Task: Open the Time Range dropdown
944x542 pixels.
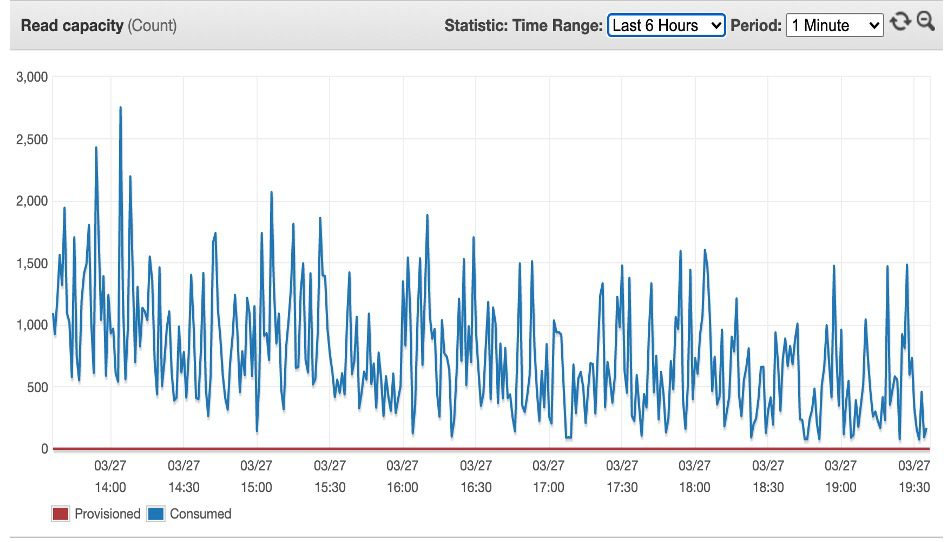Action: (666, 25)
